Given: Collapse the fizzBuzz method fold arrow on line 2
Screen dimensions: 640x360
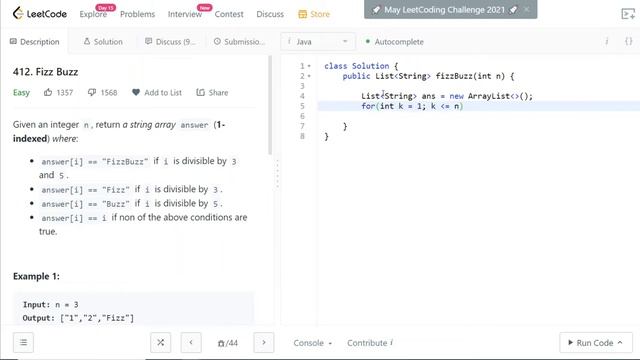Looking at the screenshot, I should tap(309, 76).
